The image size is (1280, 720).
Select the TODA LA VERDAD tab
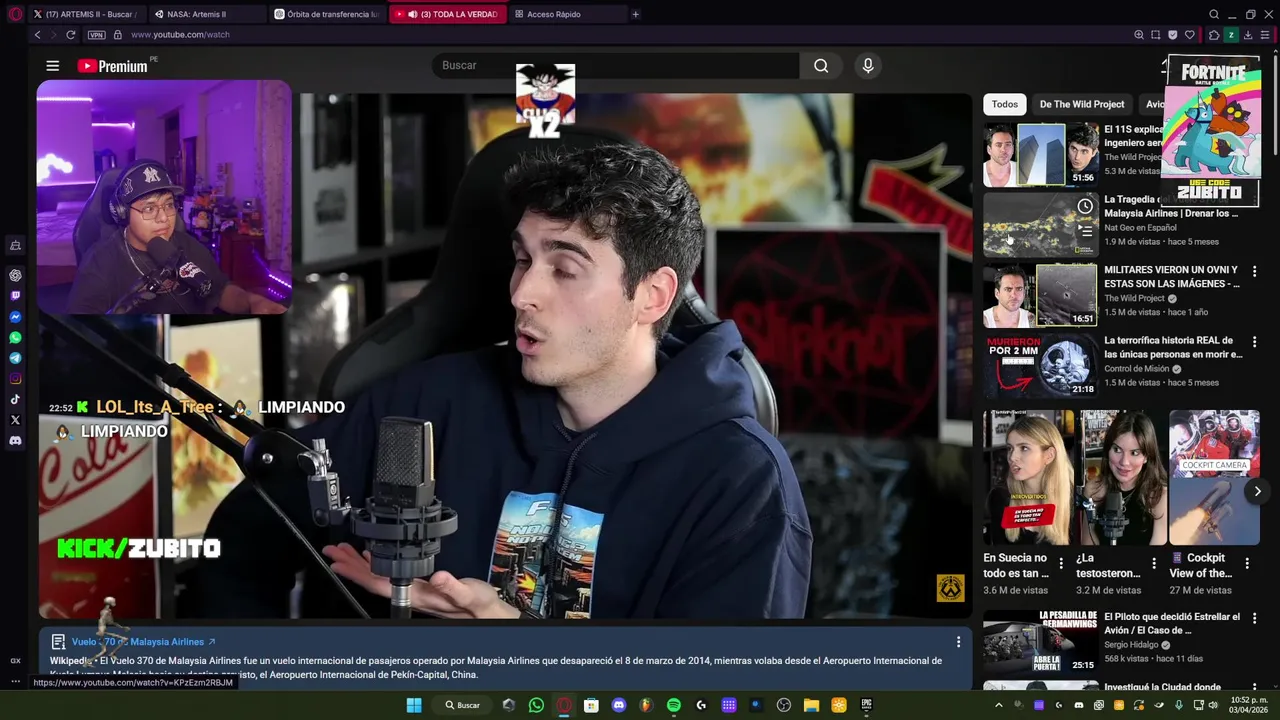click(447, 14)
